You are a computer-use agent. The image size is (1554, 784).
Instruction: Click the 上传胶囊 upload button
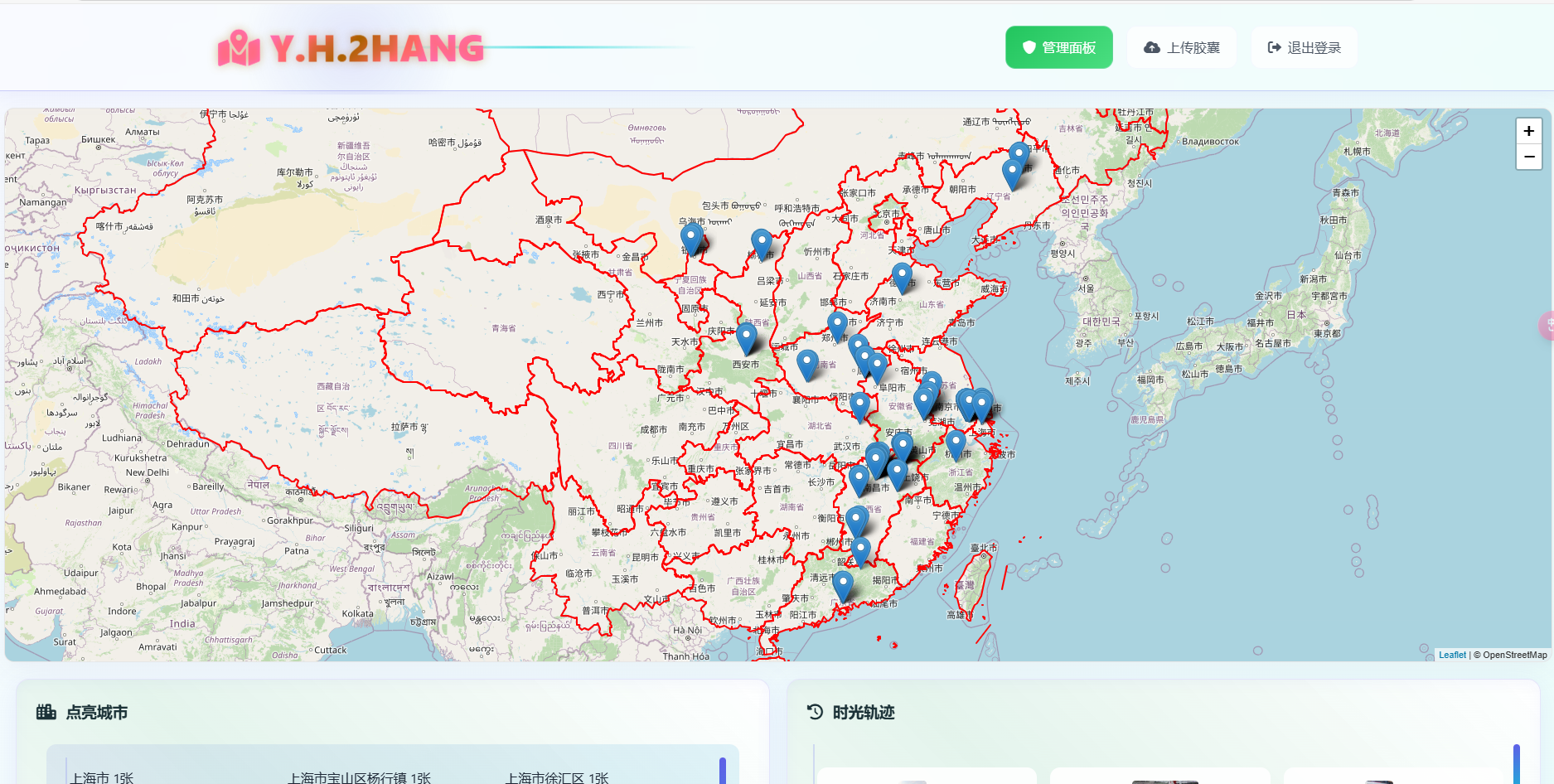(x=1181, y=47)
